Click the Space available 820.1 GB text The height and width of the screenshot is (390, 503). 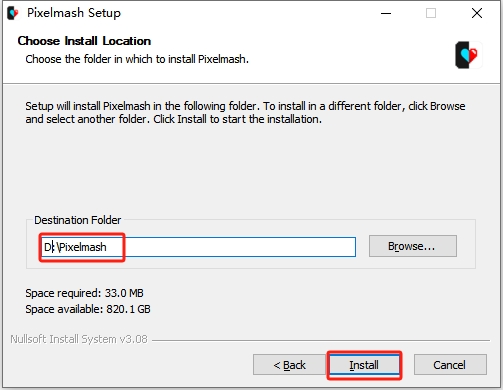click(88, 309)
